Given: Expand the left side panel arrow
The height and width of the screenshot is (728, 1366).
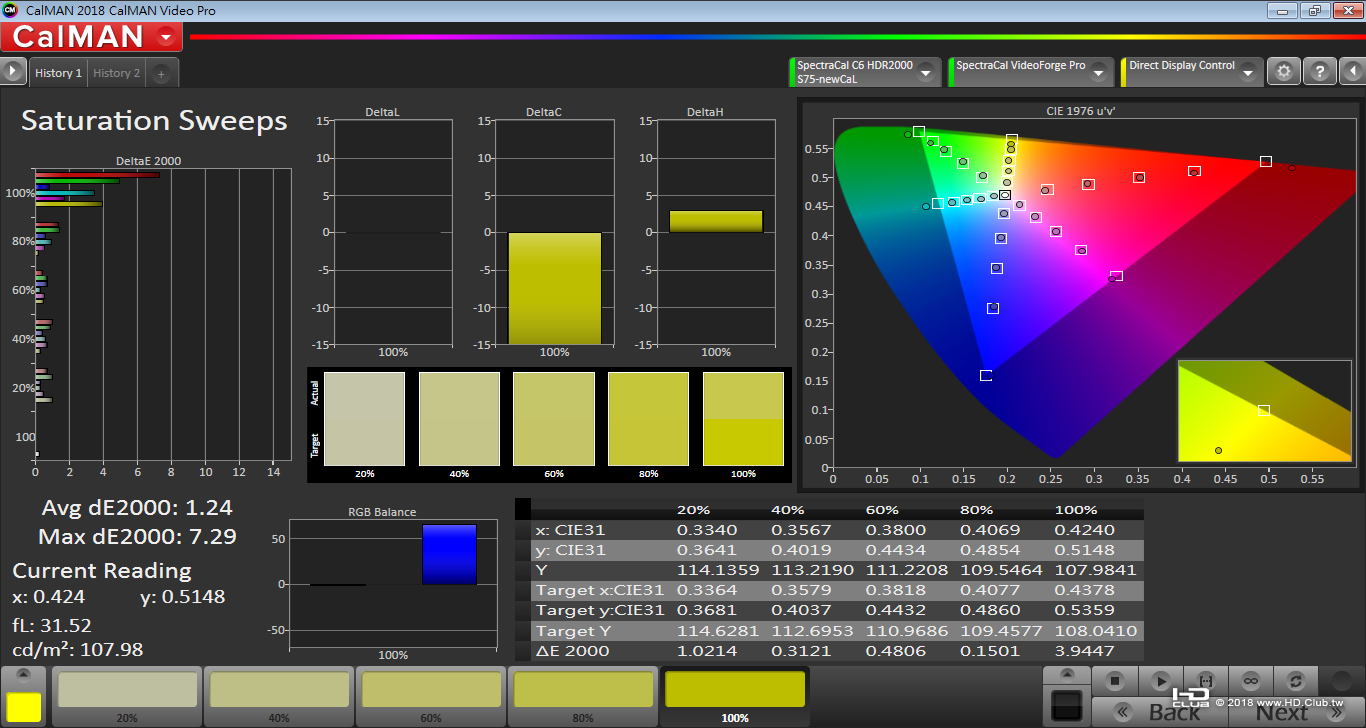Looking at the screenshot, I should point(13,71).
